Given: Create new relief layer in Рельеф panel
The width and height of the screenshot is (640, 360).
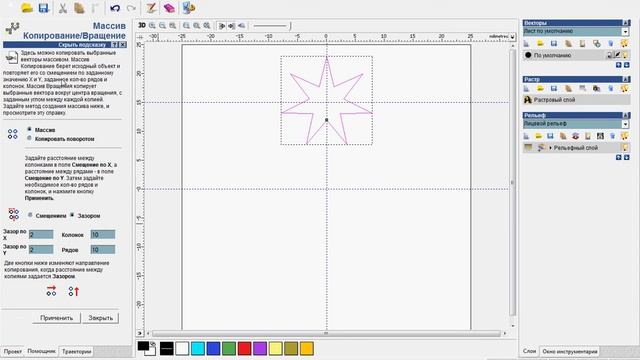Looking at the screenshot, I should [x=527, y=136].
